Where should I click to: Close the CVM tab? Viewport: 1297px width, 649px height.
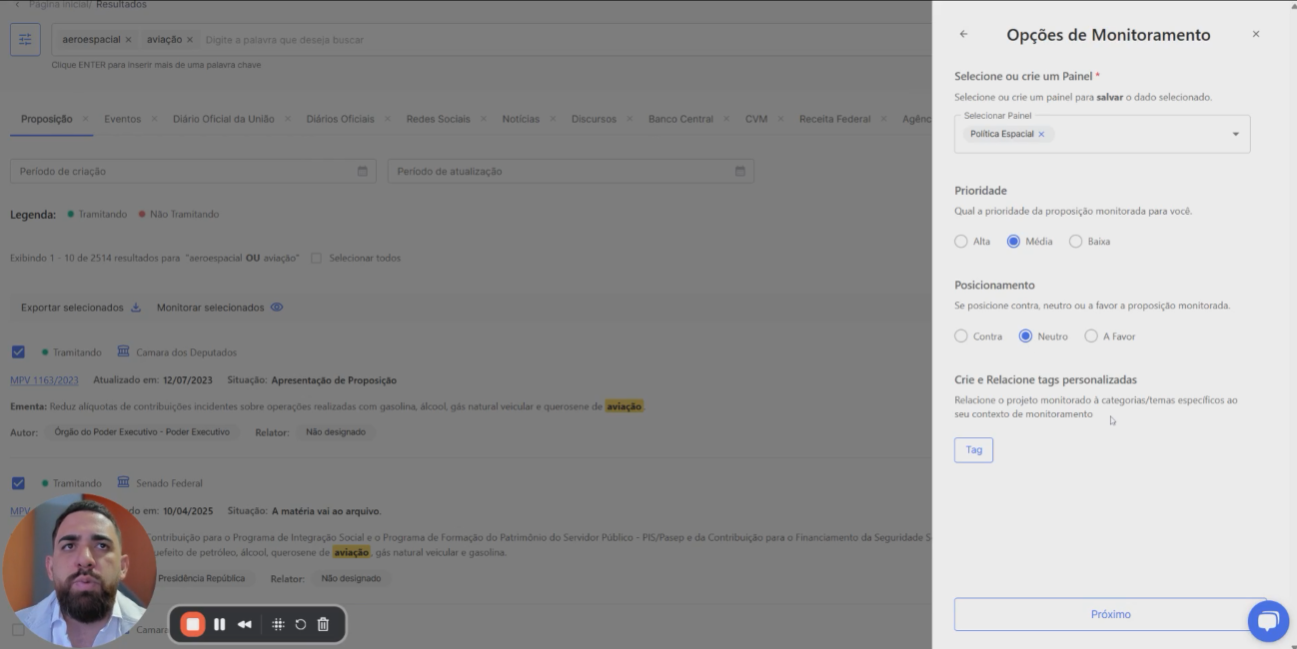781,119
